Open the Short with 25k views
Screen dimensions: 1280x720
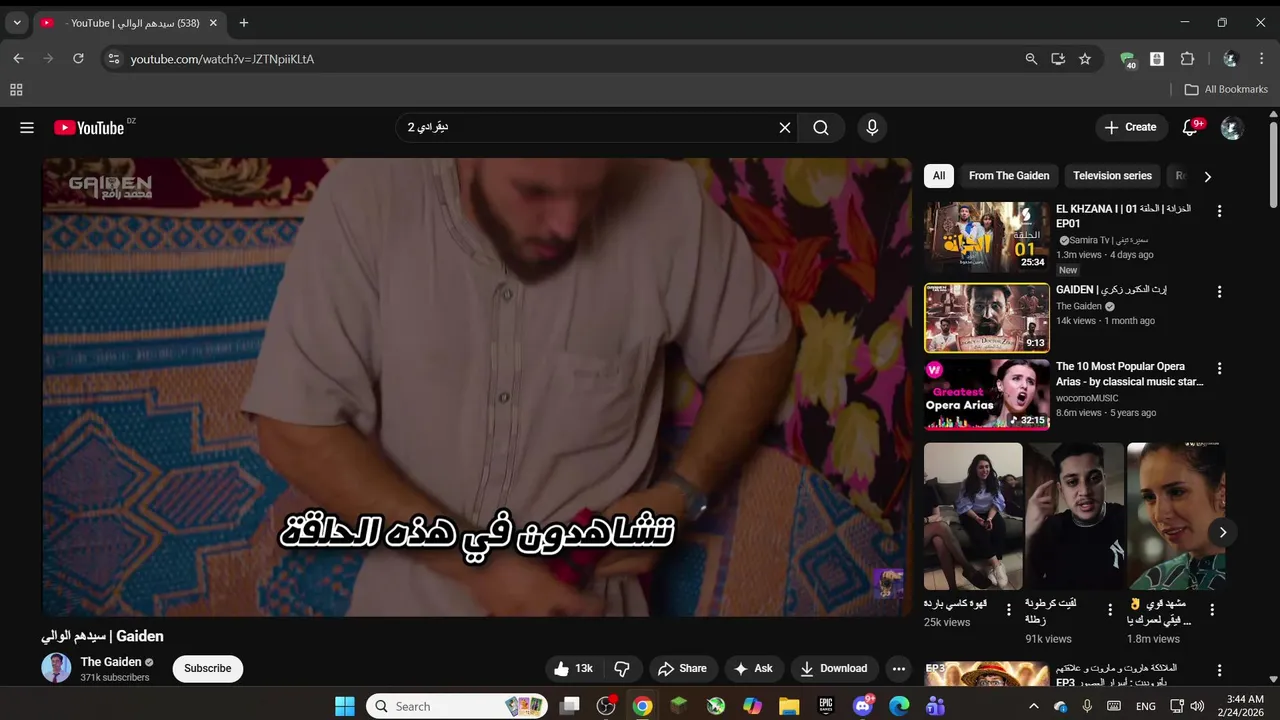click(x=973, y=516)
